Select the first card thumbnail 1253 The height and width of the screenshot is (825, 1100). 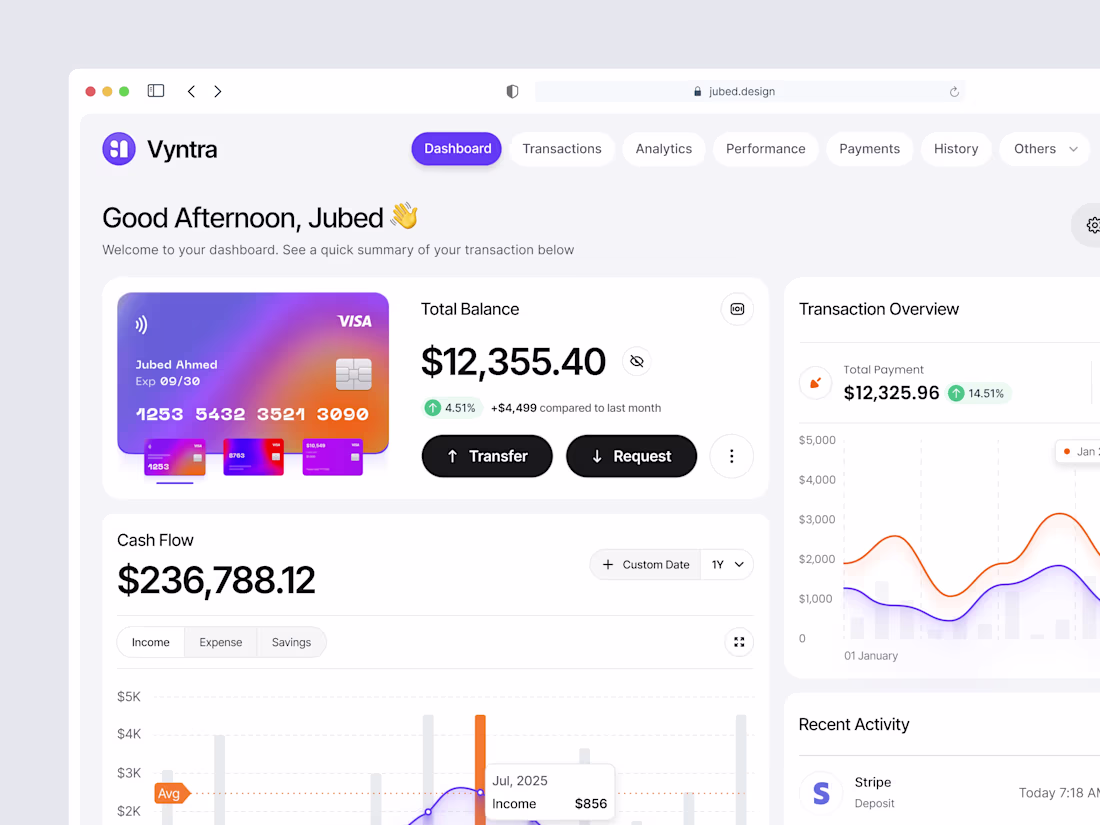click(175, 457)
